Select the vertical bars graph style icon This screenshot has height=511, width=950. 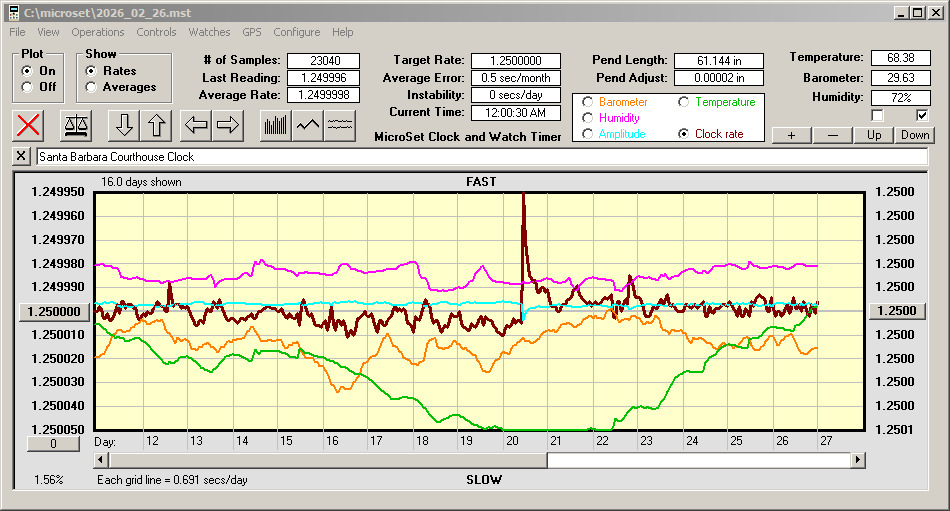point(276,125)
